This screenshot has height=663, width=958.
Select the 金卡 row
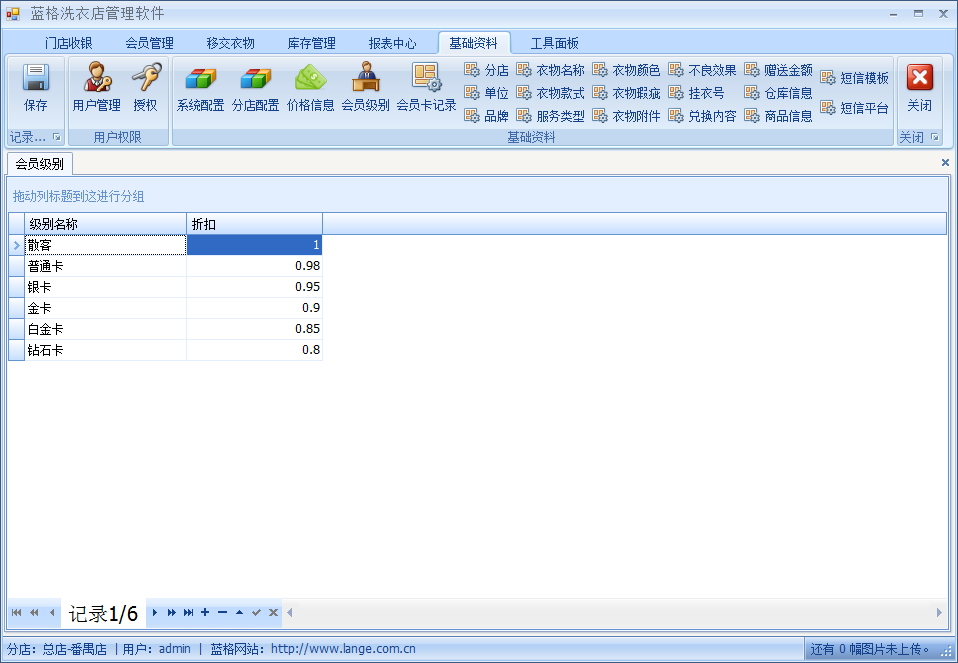(165, 308)
